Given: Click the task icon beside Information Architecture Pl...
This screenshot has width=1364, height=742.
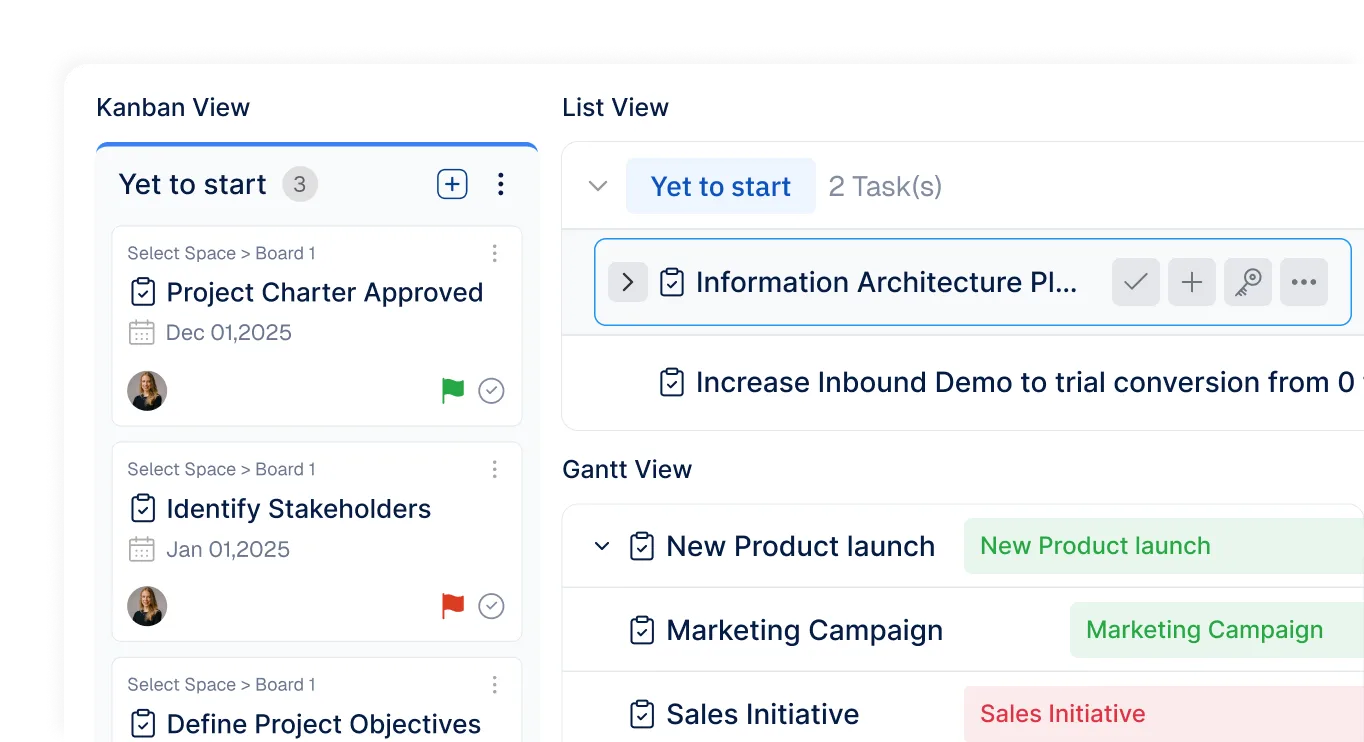Looking at the screenshot, I should 672,282.
